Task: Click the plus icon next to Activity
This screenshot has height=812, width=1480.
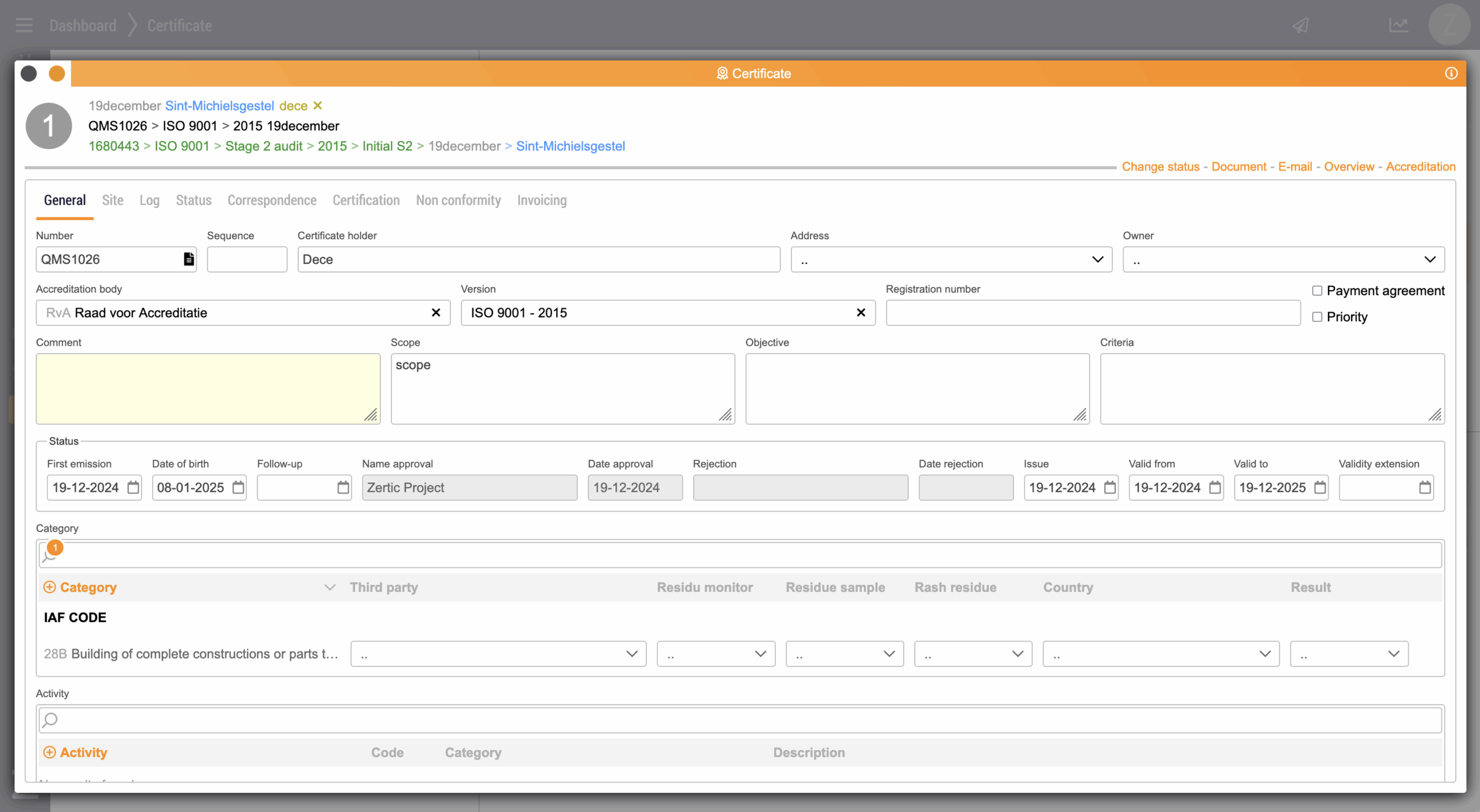Action: pos(50,752)
